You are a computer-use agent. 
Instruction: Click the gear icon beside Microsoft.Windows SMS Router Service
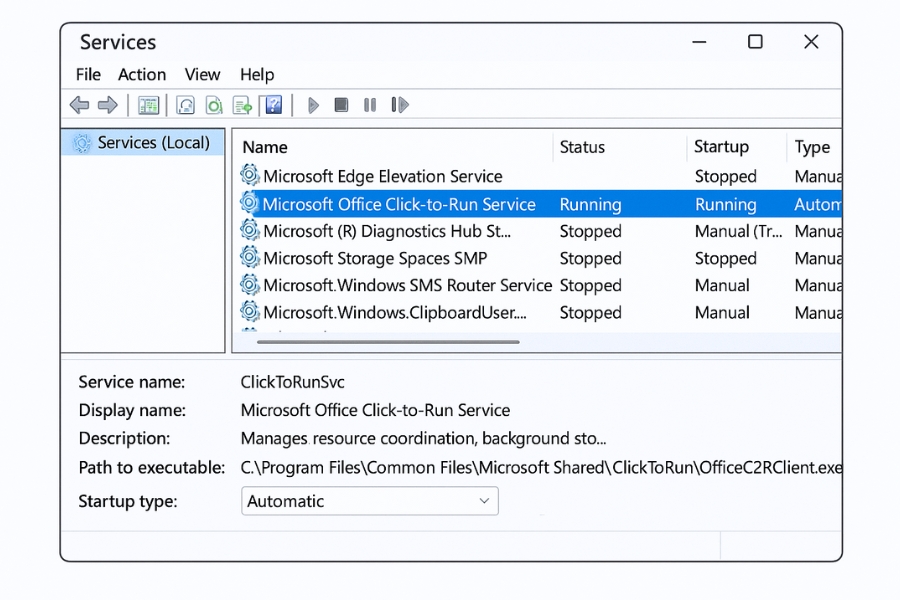coord(249,285)
